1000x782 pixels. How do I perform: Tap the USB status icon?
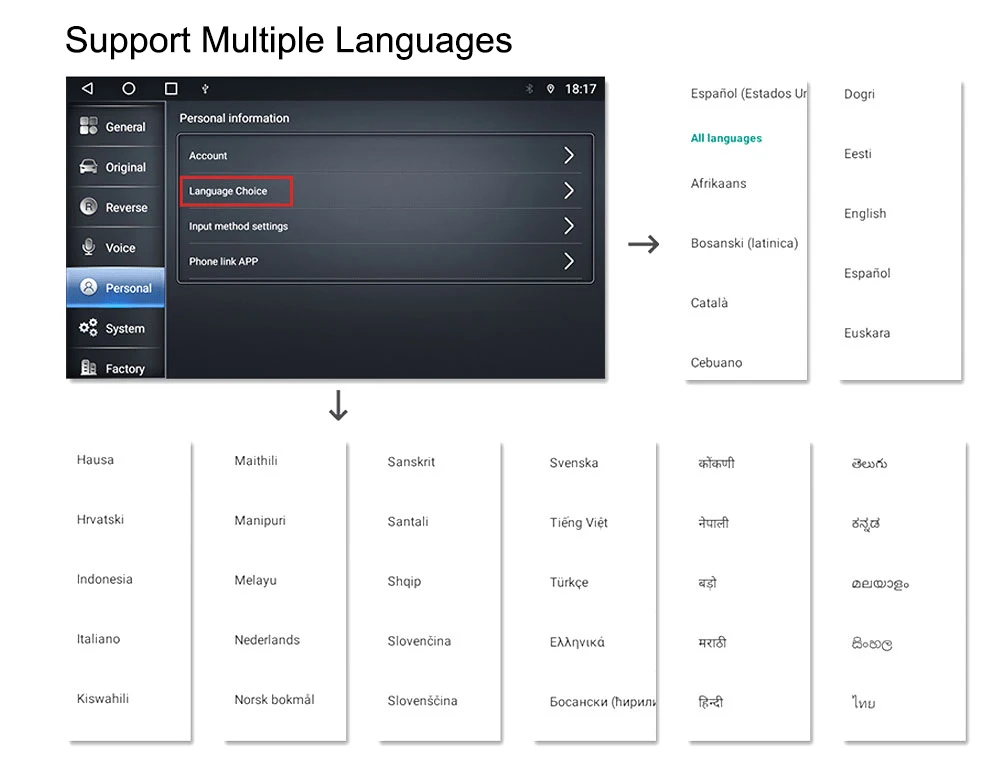coord(205,89)
